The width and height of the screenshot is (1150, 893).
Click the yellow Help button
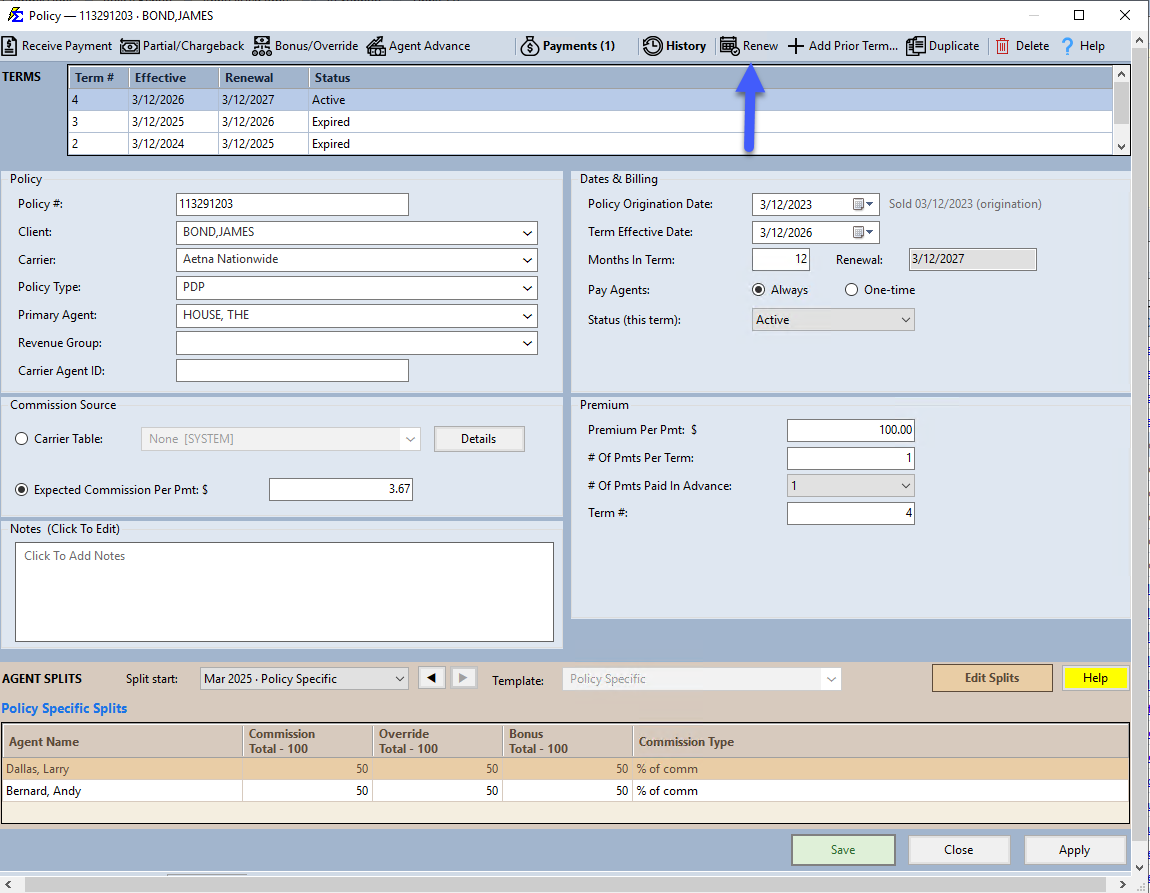pos(1095,678)
